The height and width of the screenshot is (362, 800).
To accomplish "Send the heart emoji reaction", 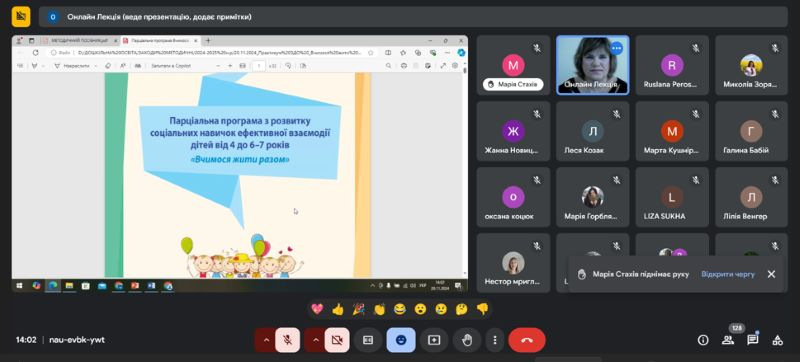I will [x=317, y=308].
